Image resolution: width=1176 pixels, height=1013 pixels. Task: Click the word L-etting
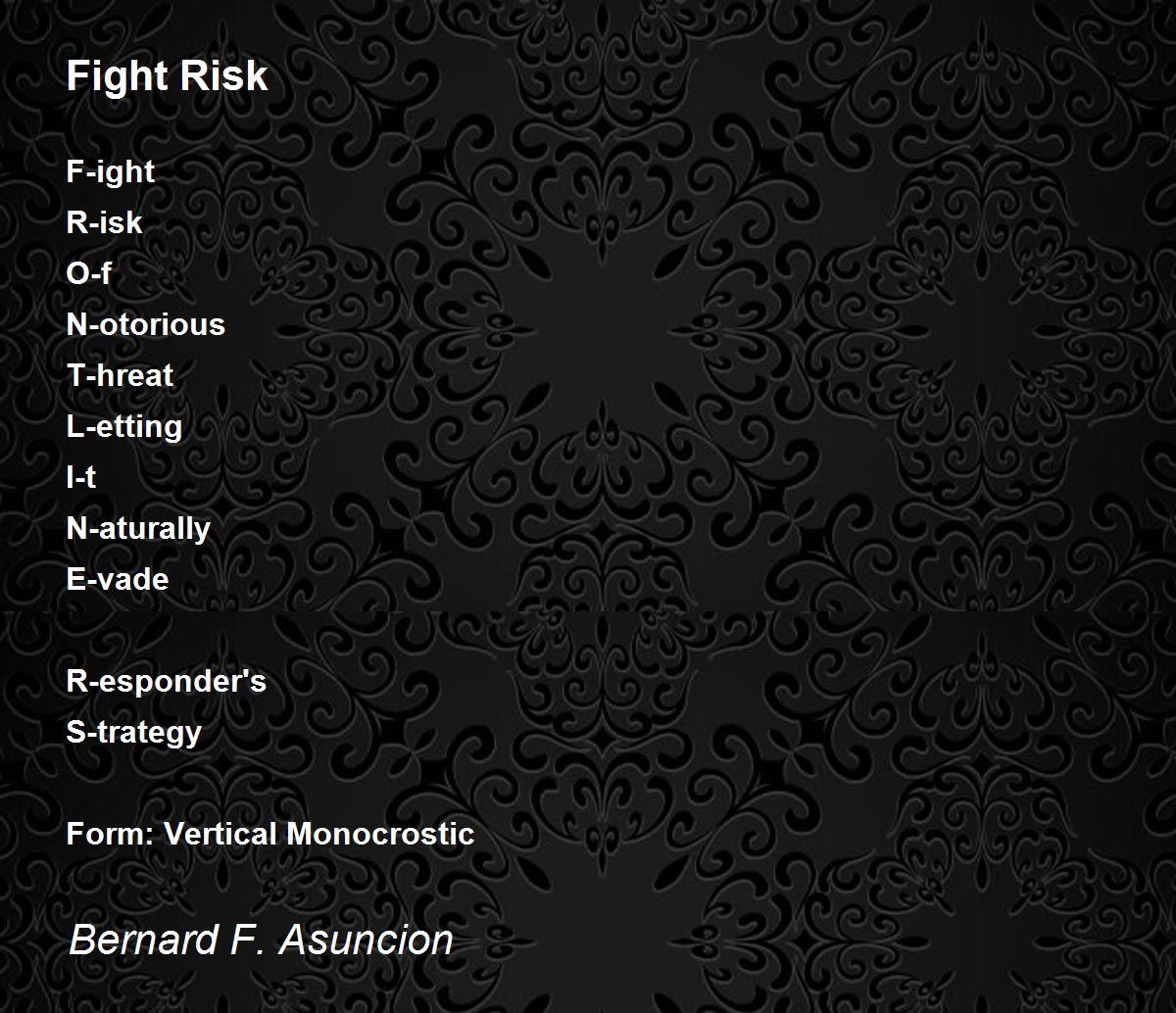[124, 427]
